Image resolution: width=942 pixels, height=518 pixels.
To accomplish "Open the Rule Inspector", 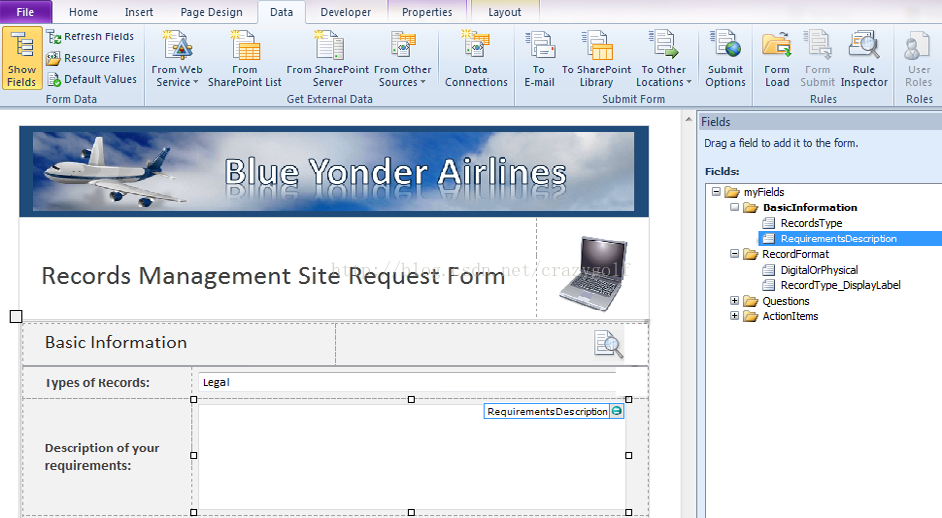I will [x=864, y=59].
